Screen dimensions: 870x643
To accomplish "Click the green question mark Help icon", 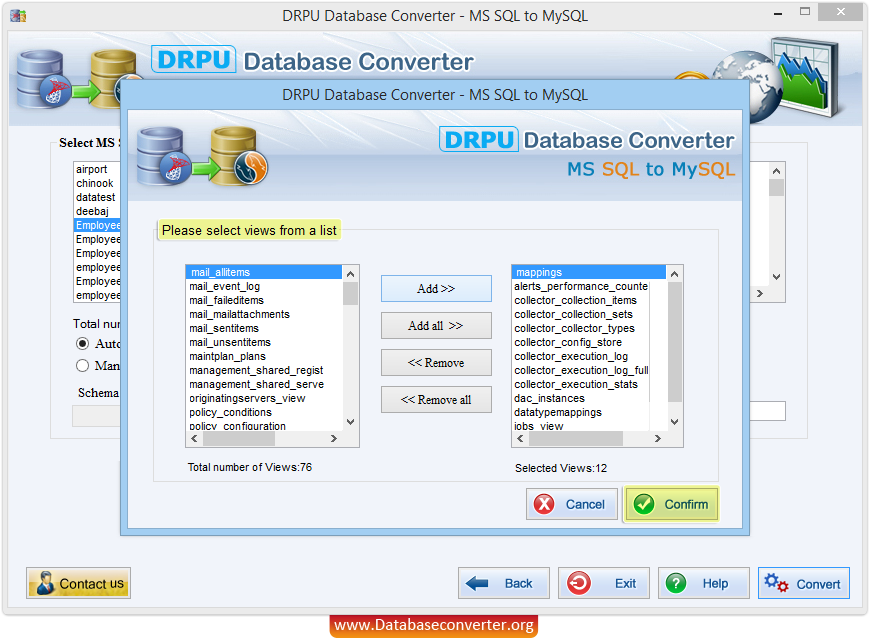I will (x=676, y=583).
